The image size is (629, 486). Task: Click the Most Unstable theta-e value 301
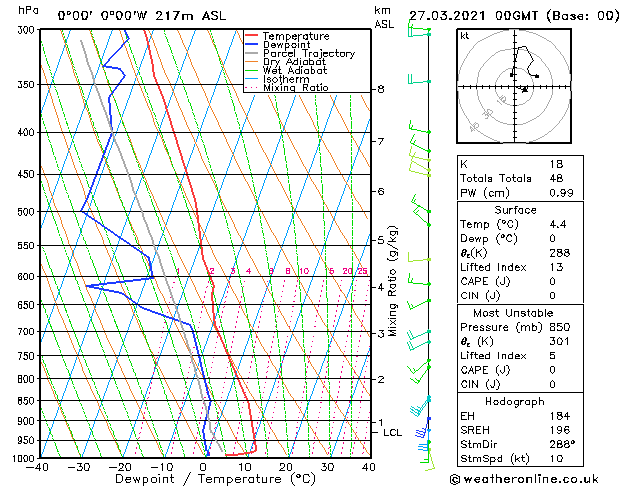coord(560,341)
